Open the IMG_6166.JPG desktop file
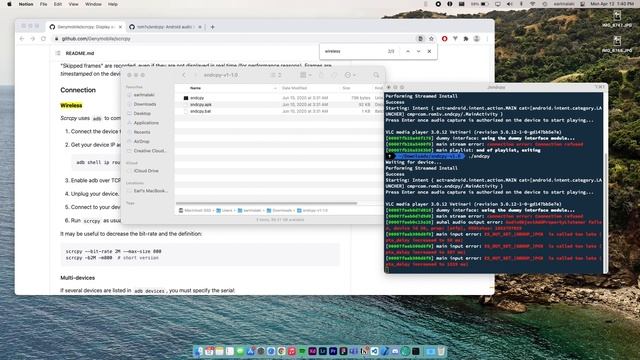640x360 pixels. pyautogui.click(x=617, y=44)
